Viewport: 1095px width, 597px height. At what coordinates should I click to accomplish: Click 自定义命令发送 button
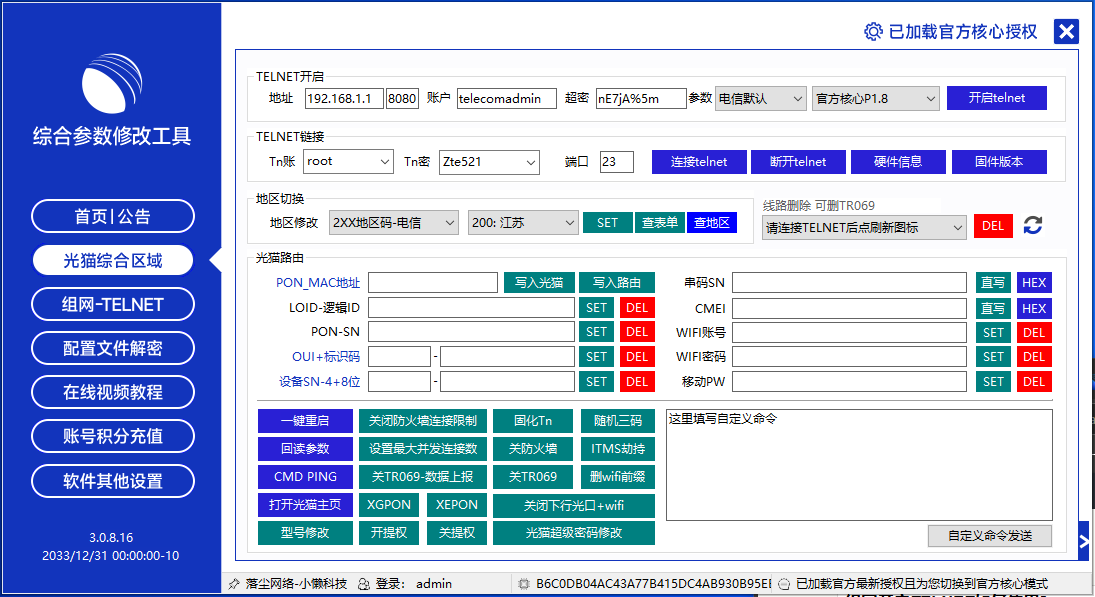pyautogui.click(x=990, y=536)
